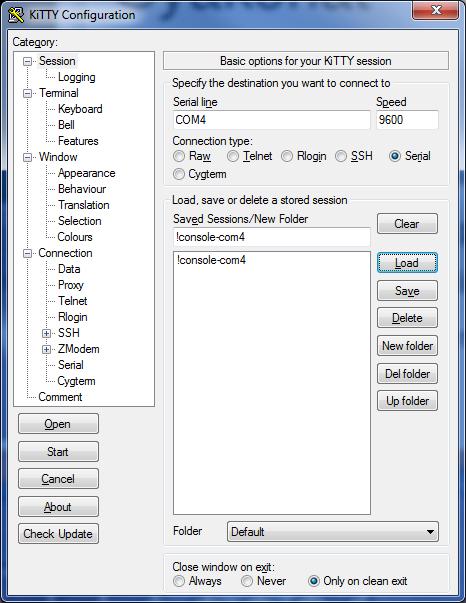Open the Selection category

[80, 221]
